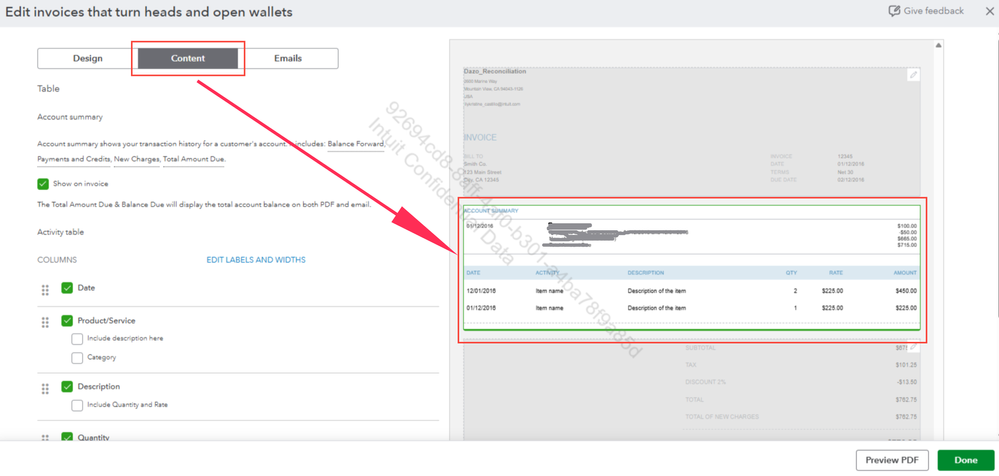Screen dimensions: 999x476
Task: Click the RATE column header in preview
Action: 836,273
